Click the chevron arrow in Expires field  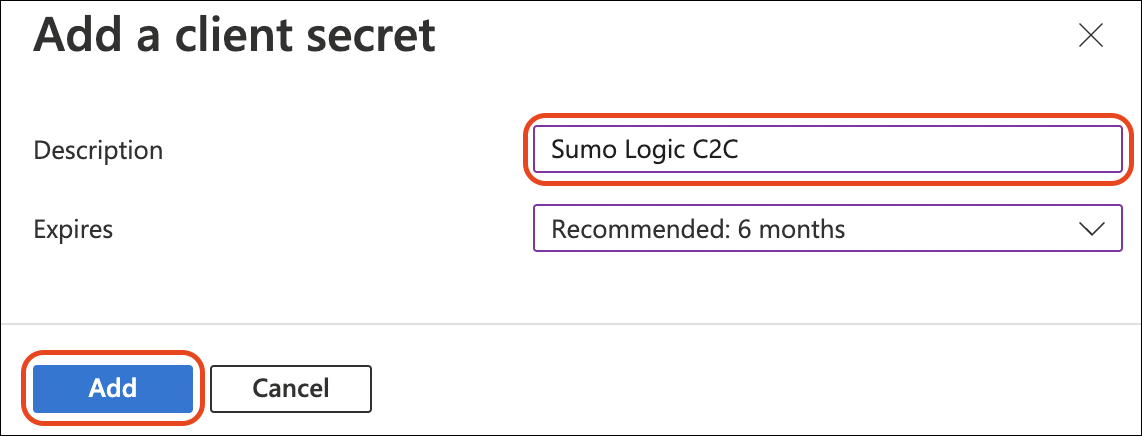1090,229
